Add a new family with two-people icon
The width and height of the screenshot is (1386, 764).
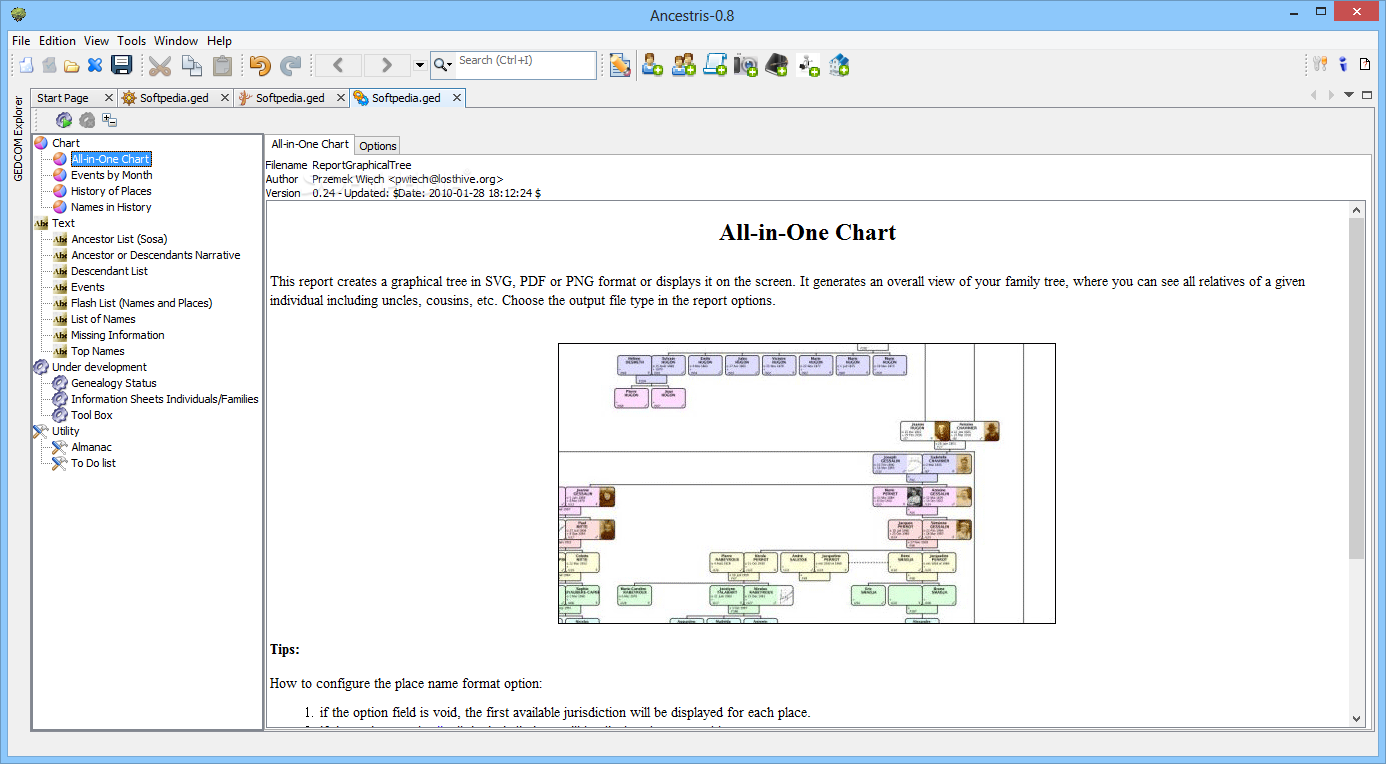tap(684, 65)
